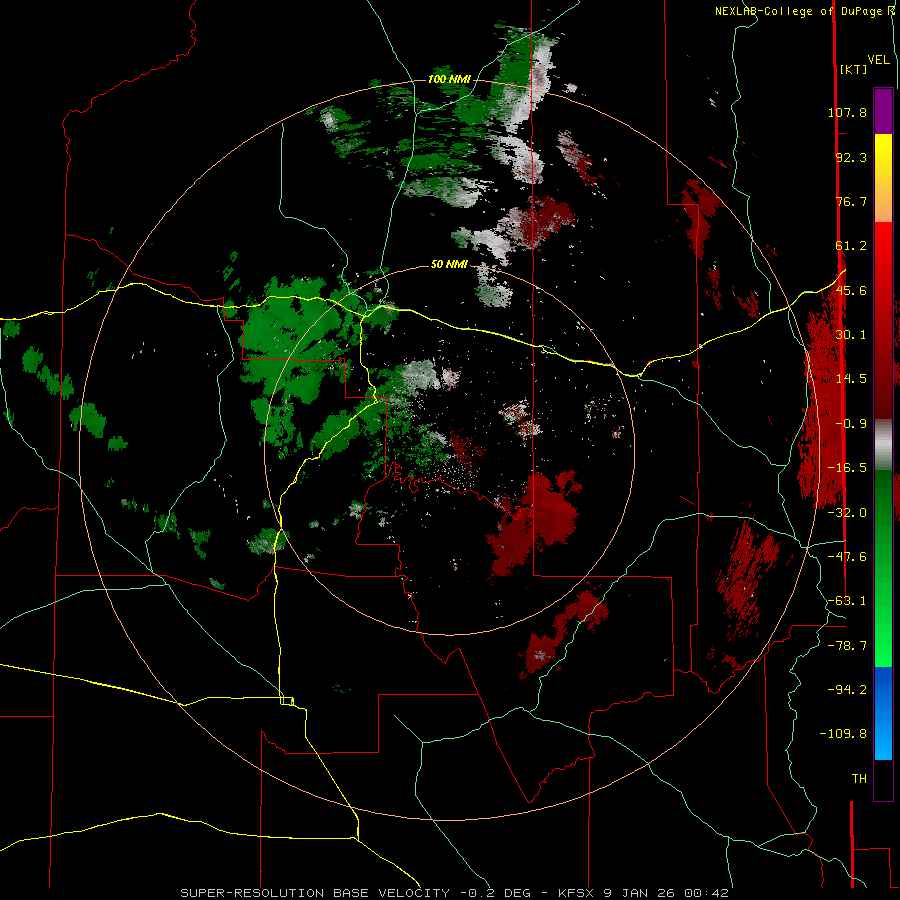Click the gray segment of the color bar
The image size is (900, 900).
click(883, 445)
